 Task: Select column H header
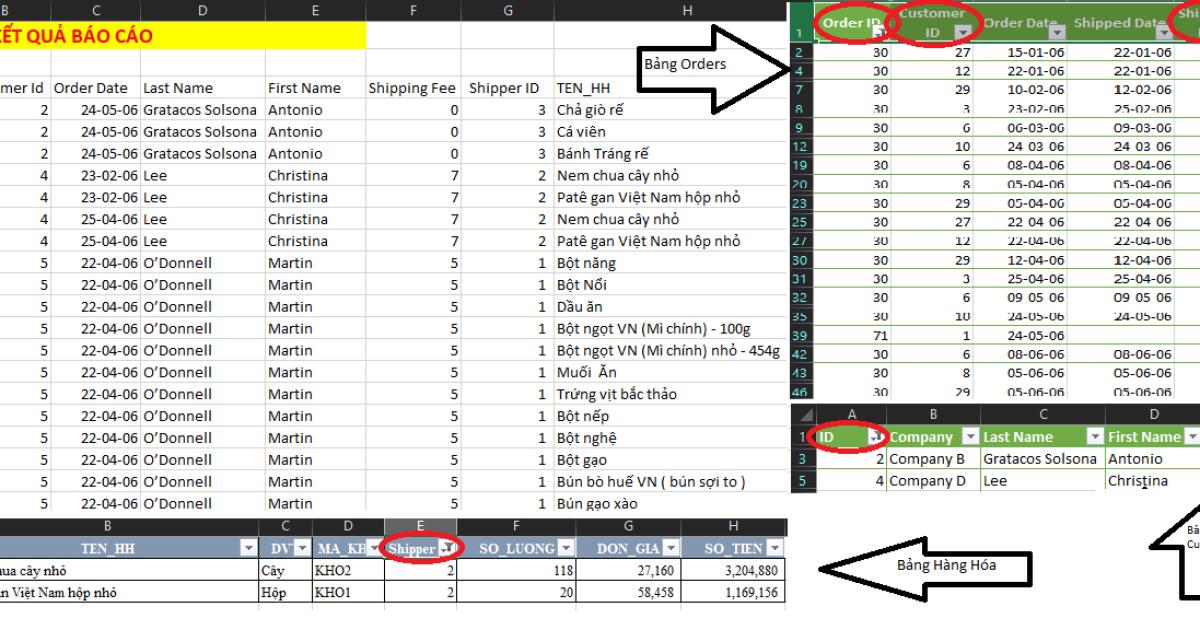[688, 11]
